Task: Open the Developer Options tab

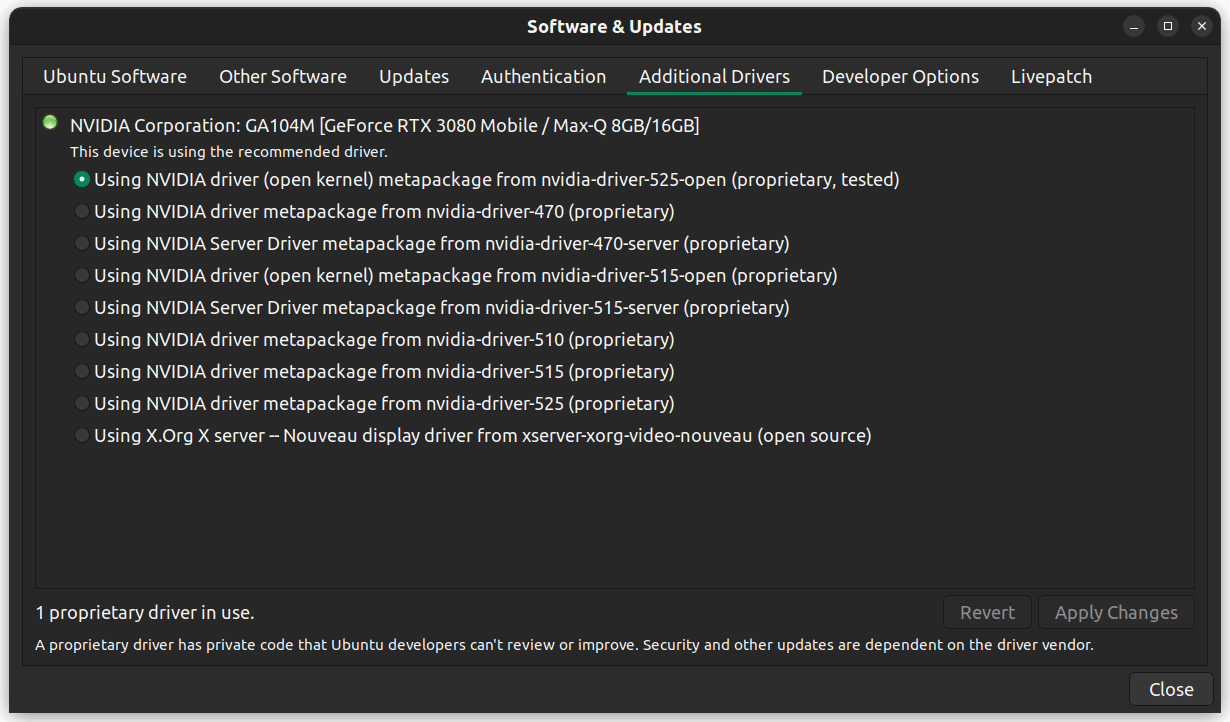Action: coord(899,76)
